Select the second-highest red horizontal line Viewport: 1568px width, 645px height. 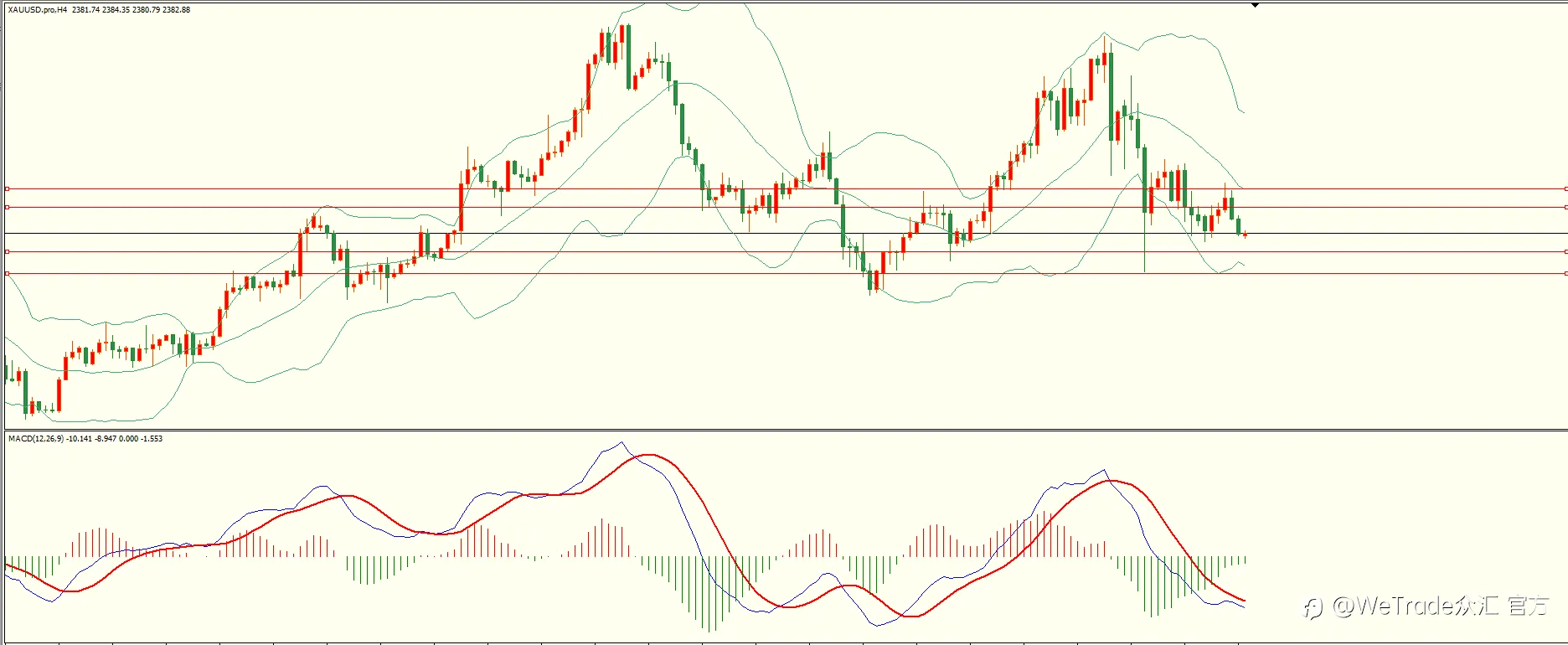[786, 207]
